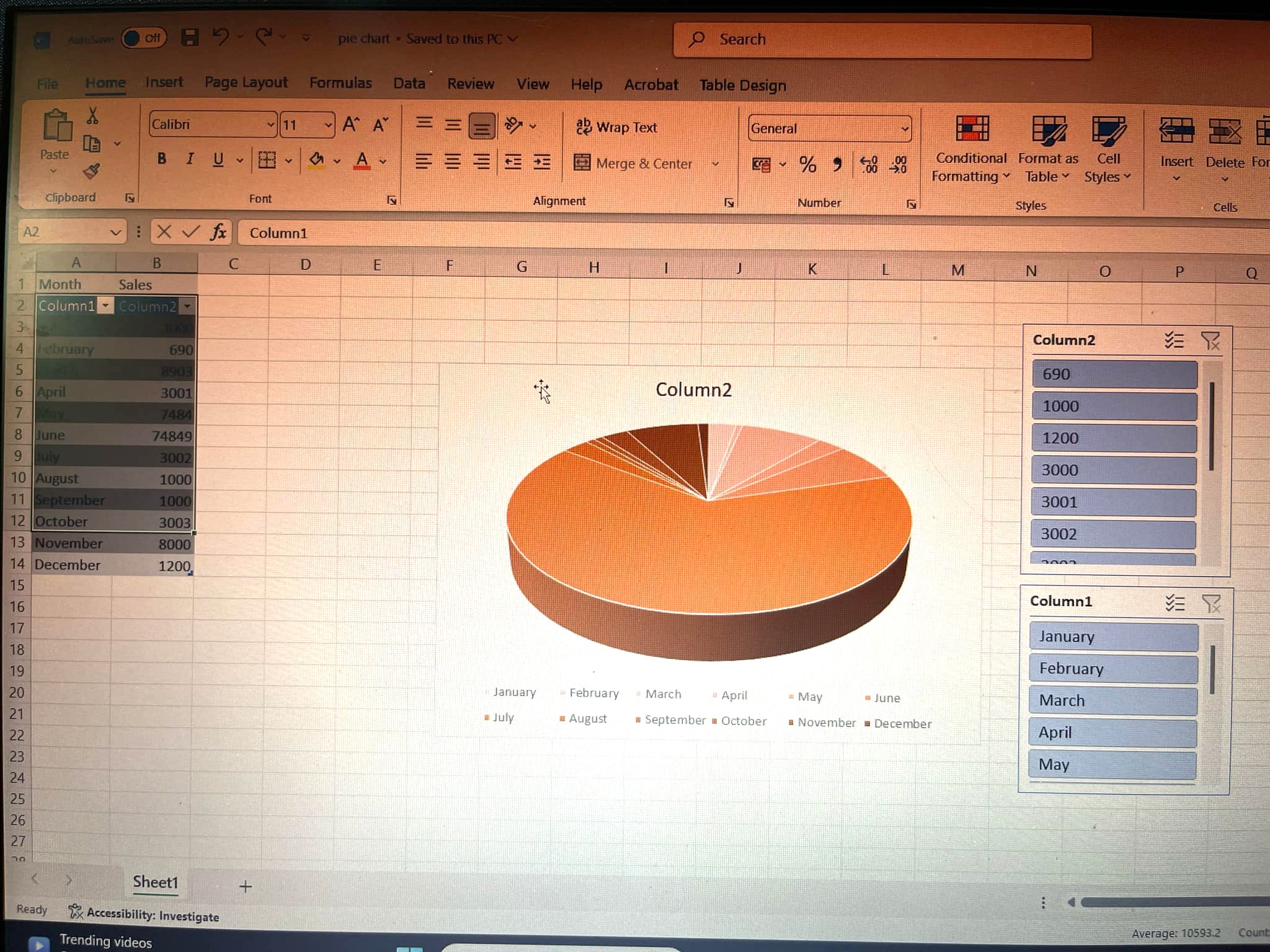Viewport: 1270px width, 952px height.
Task: Select the 3000 item in Column2 slicer
Action: (x=1112, y=470)
